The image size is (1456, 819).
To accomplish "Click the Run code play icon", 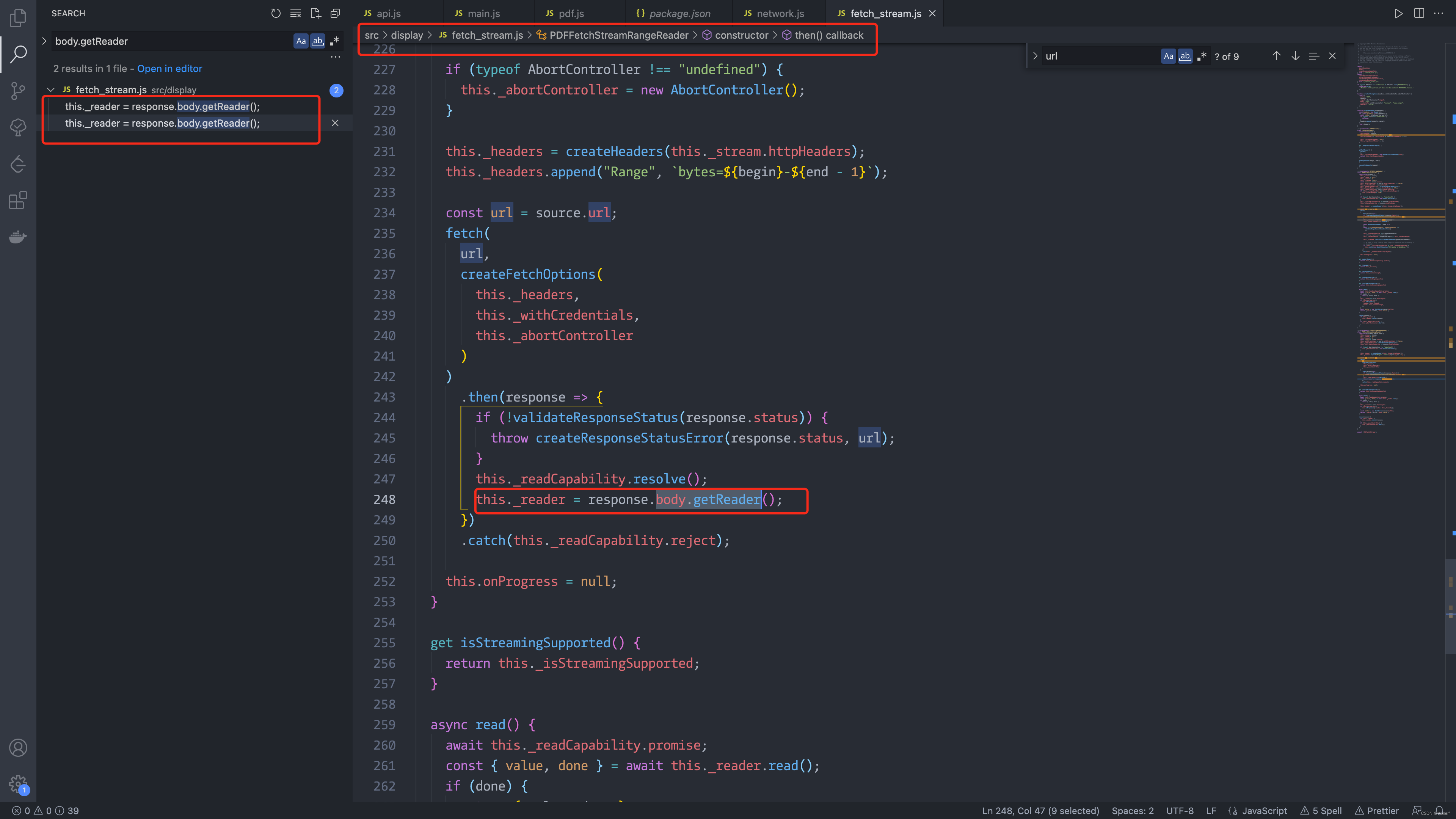I will [1398, 13].
